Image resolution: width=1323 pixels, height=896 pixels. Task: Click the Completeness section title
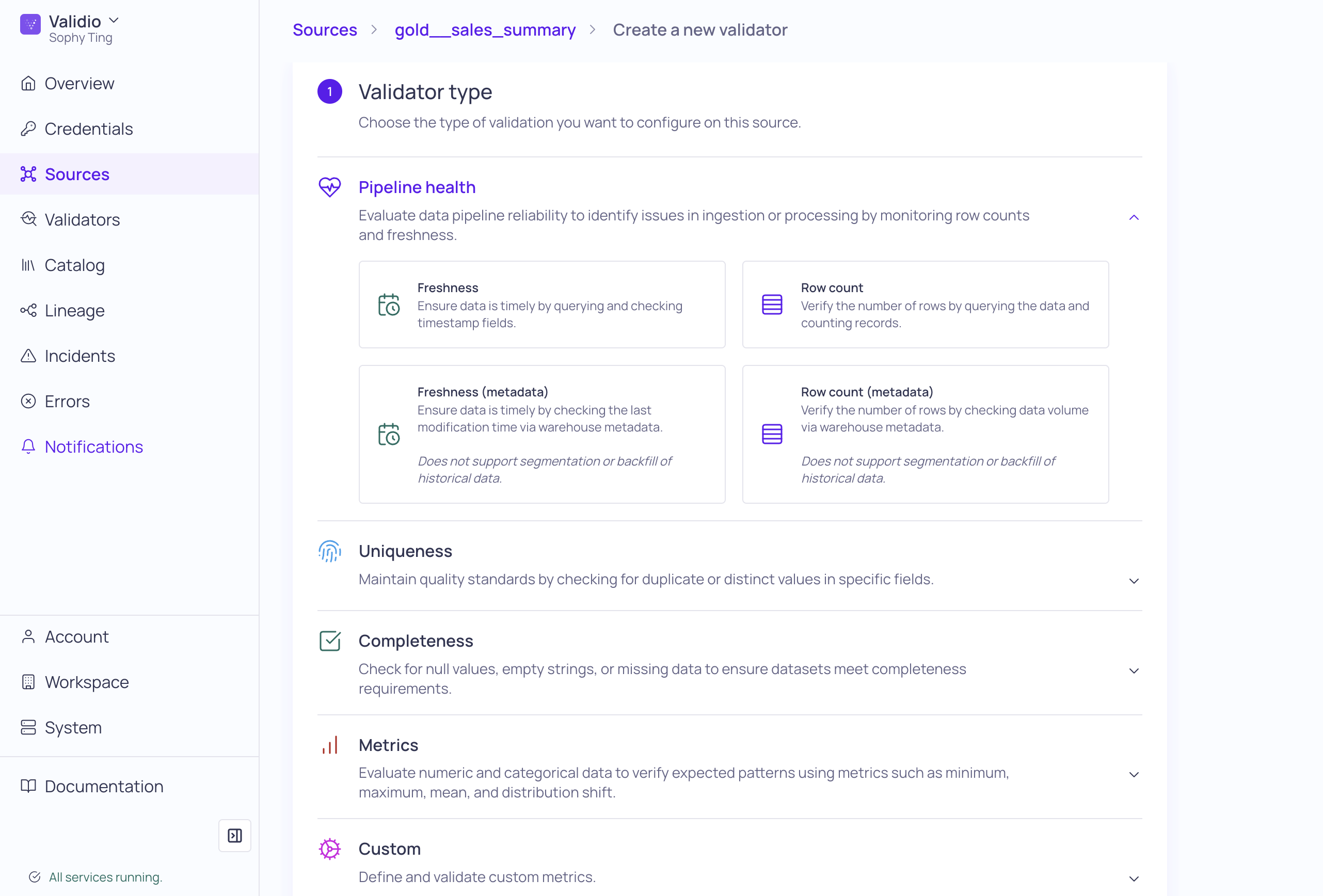coord(416,641)
